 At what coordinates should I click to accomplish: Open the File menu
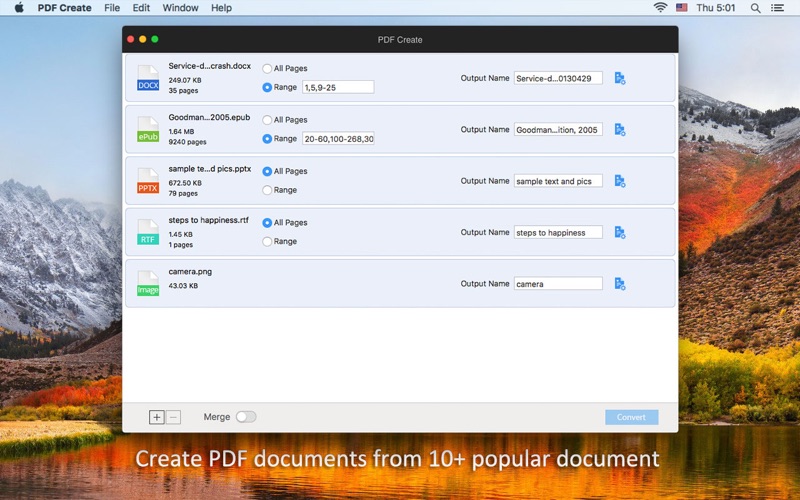pos(112,8)
